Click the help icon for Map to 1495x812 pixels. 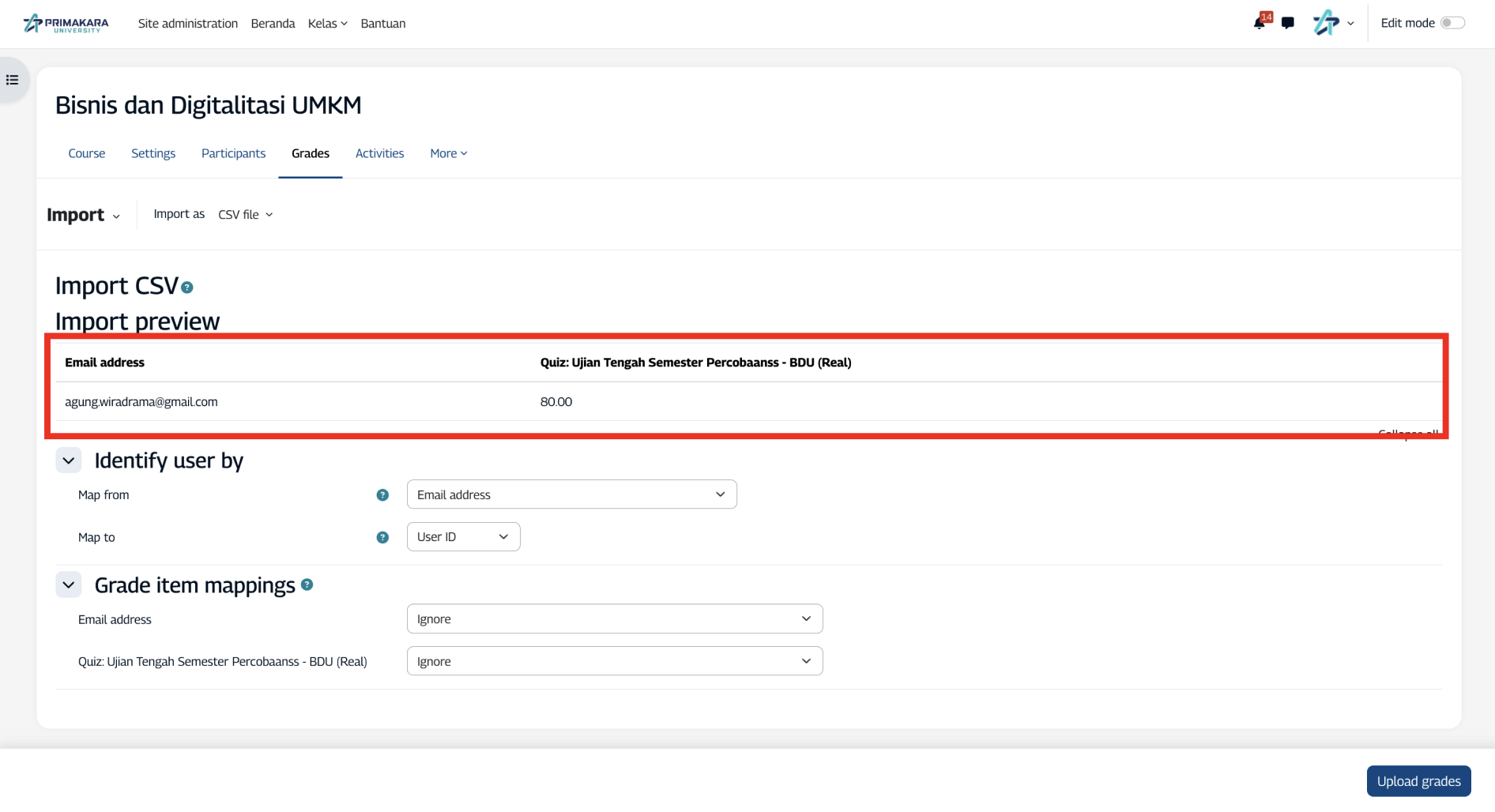pyautogui.click(x=382, y=537)
